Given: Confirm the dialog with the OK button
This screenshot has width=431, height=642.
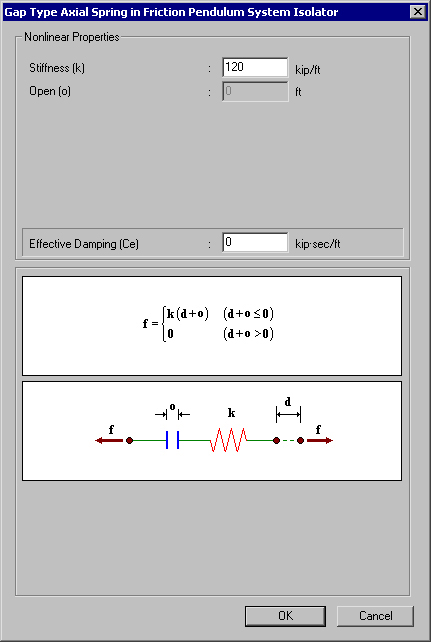Looking at the screenshot, I should (285, 616).
